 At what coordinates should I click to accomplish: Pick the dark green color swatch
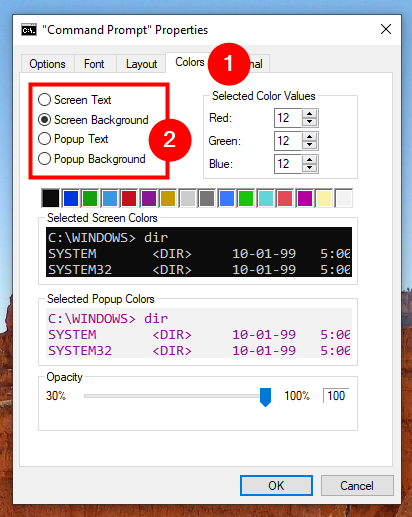[90, 198]
